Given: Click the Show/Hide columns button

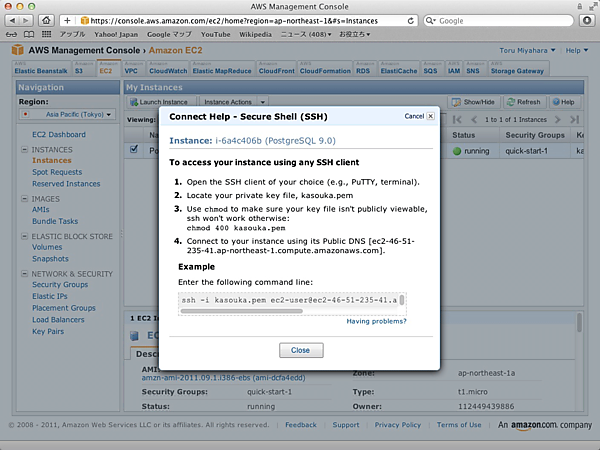Looking at the screenshot, I should [473, 102].
